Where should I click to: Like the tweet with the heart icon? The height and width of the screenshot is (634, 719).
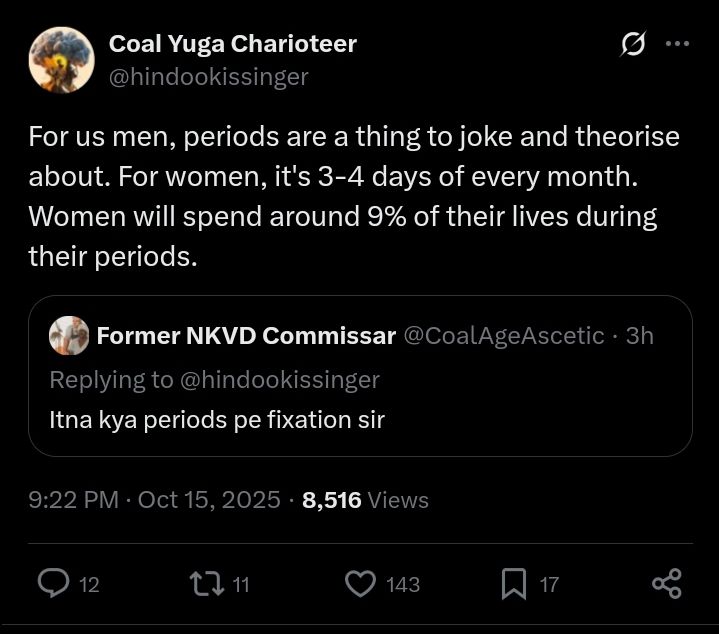(360, 584)
